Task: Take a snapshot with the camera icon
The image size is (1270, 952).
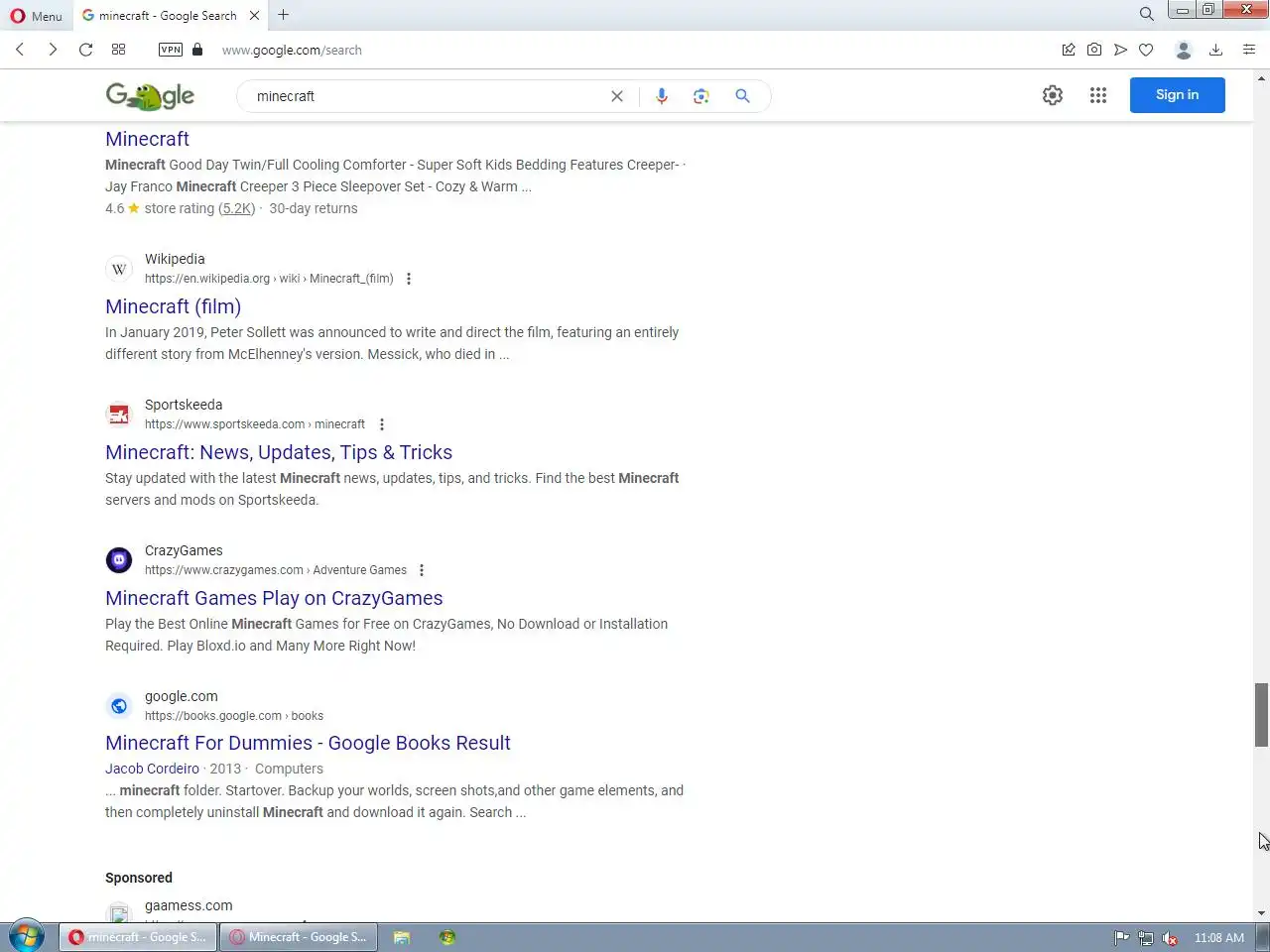Action: 1094,50
